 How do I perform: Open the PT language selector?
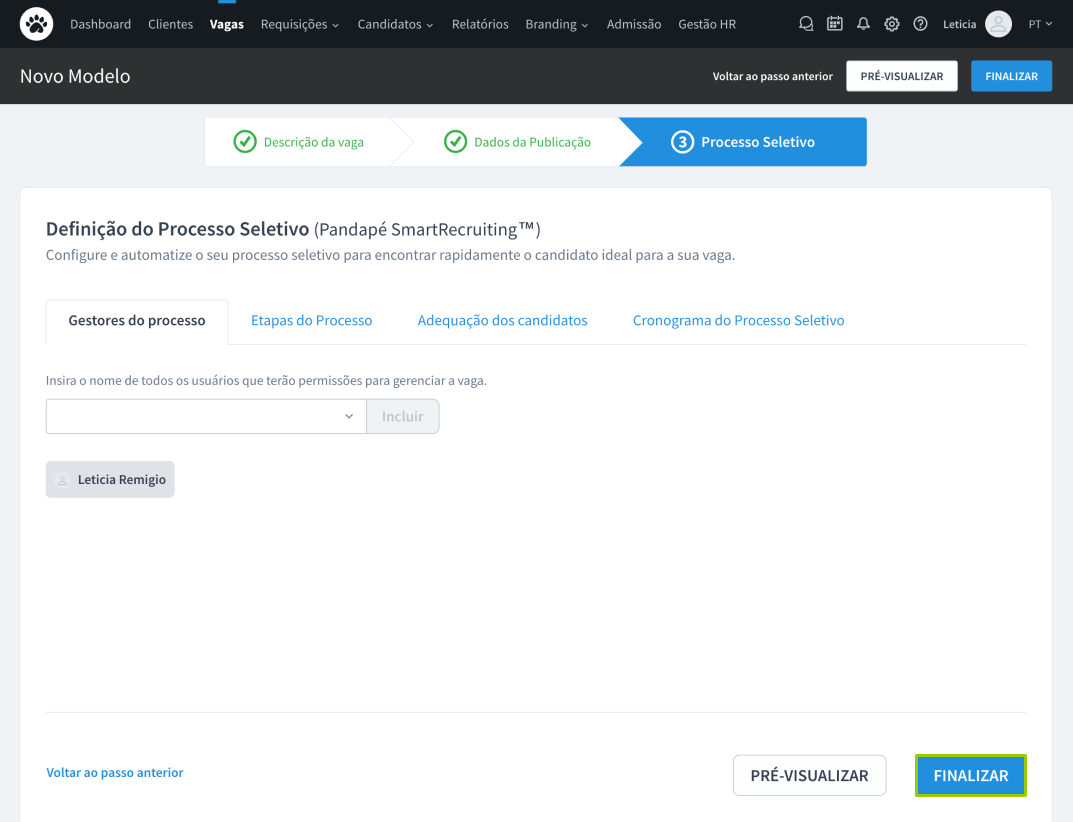point(1040,24)
